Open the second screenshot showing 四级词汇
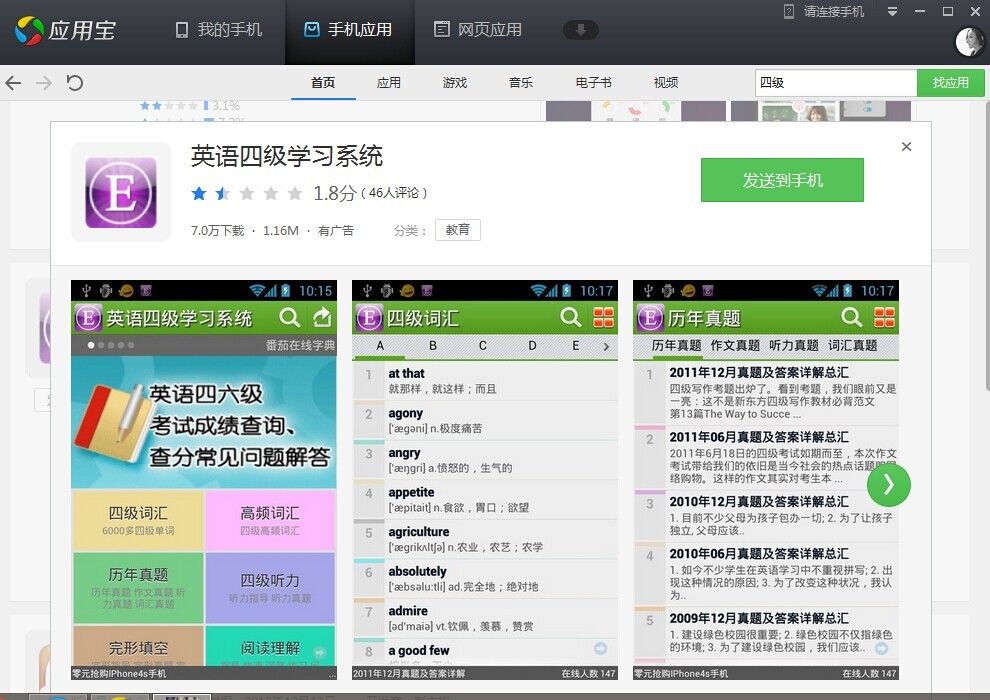 pos(485,480)
